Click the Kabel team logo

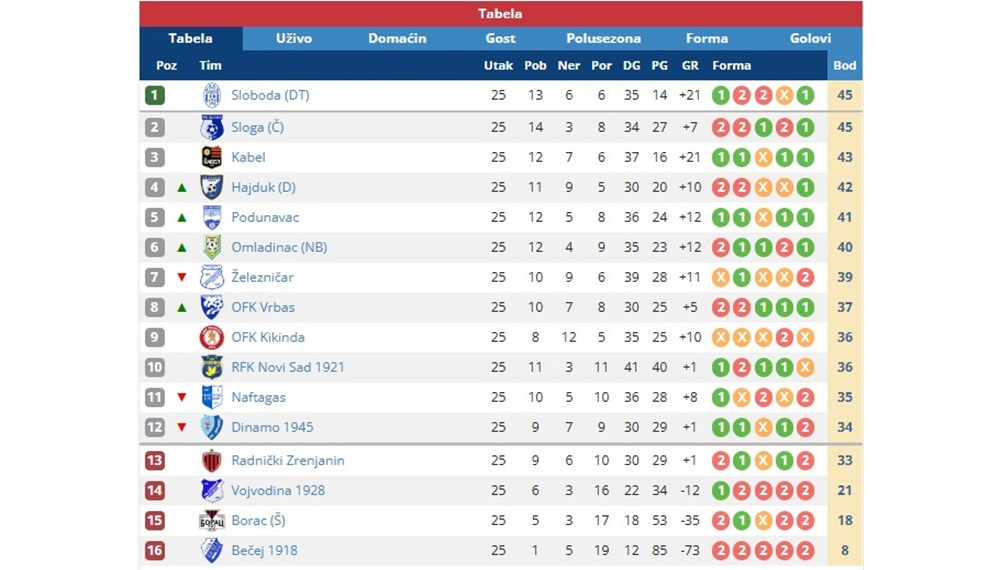click(212, 157)
